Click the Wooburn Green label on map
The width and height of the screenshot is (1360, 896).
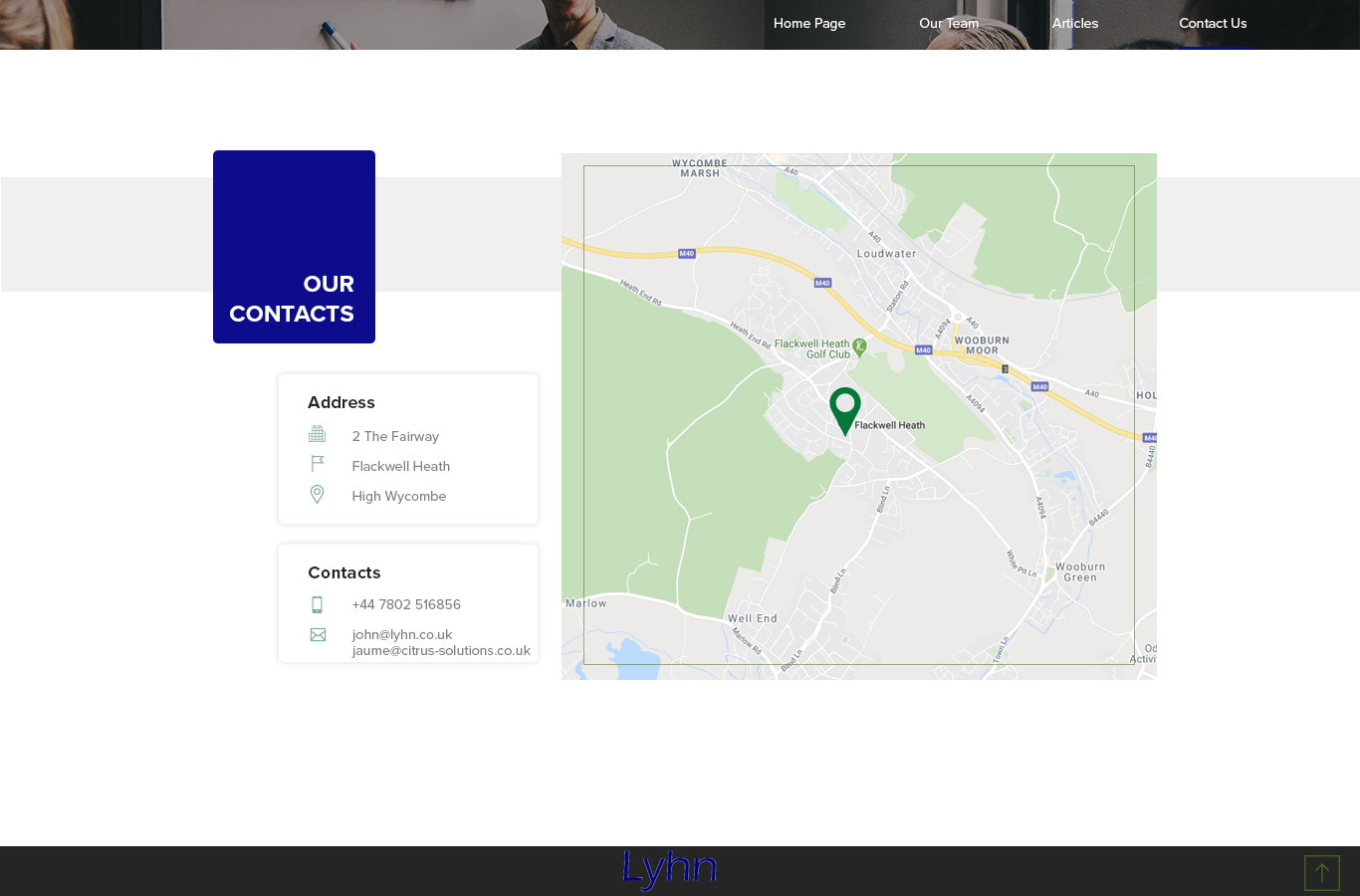click(1079, 571)
